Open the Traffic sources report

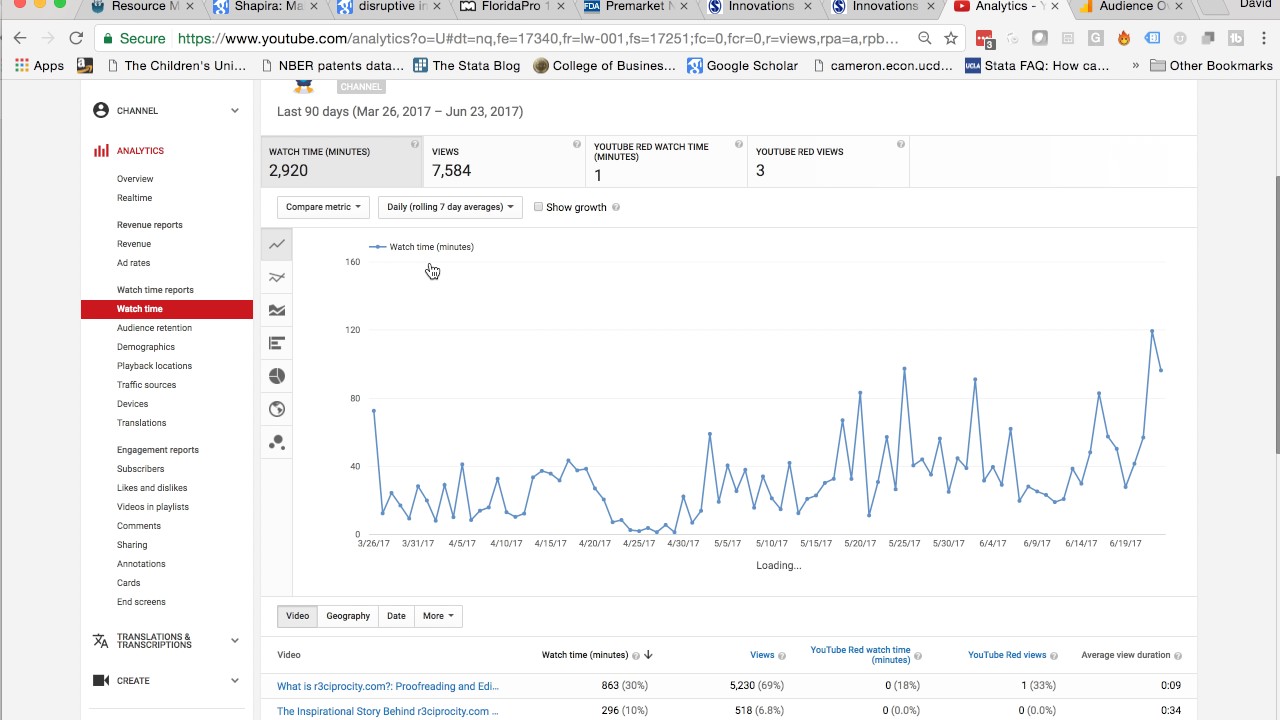coord(146,385)
